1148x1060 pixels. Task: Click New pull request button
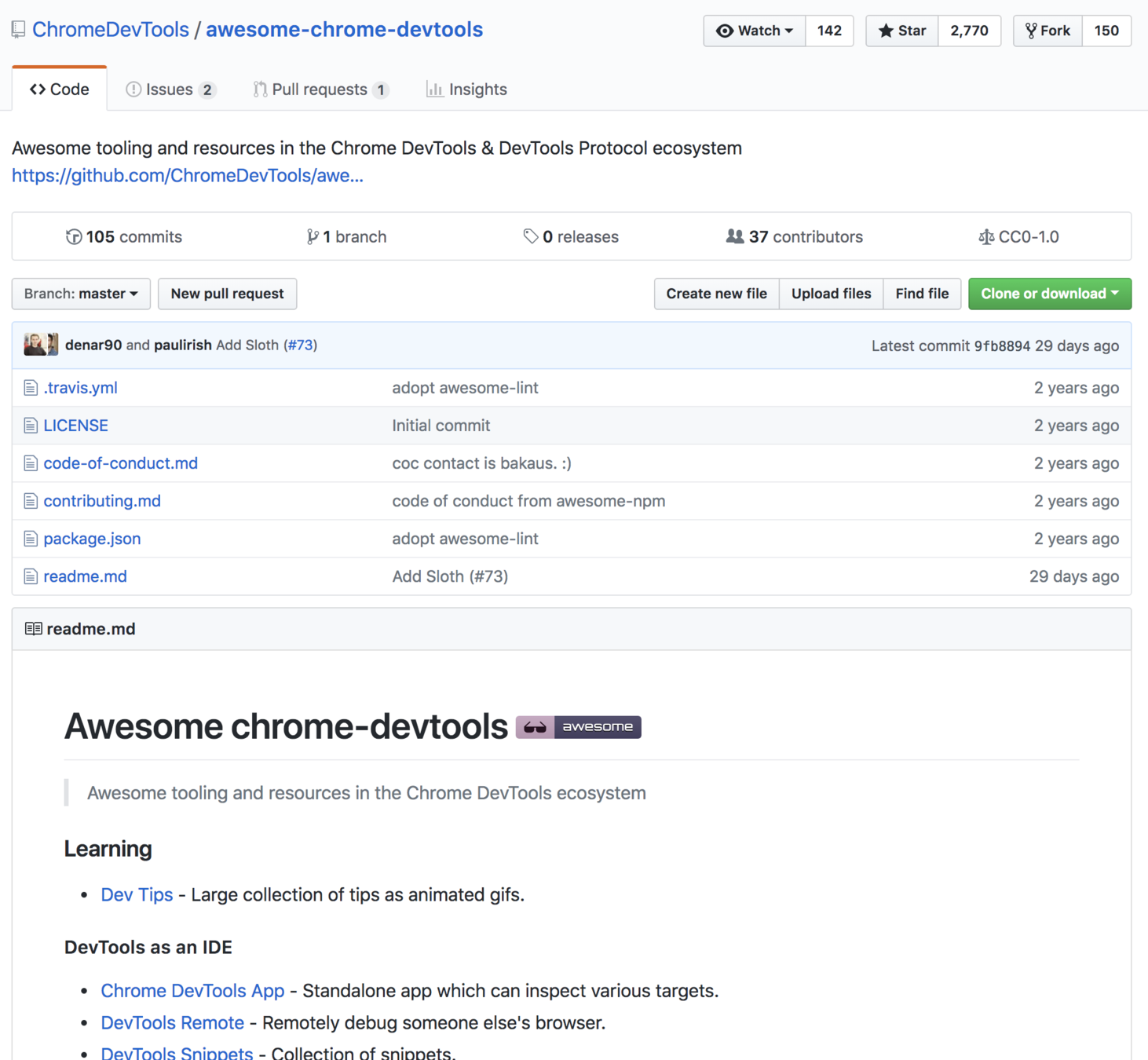(228, 294)
